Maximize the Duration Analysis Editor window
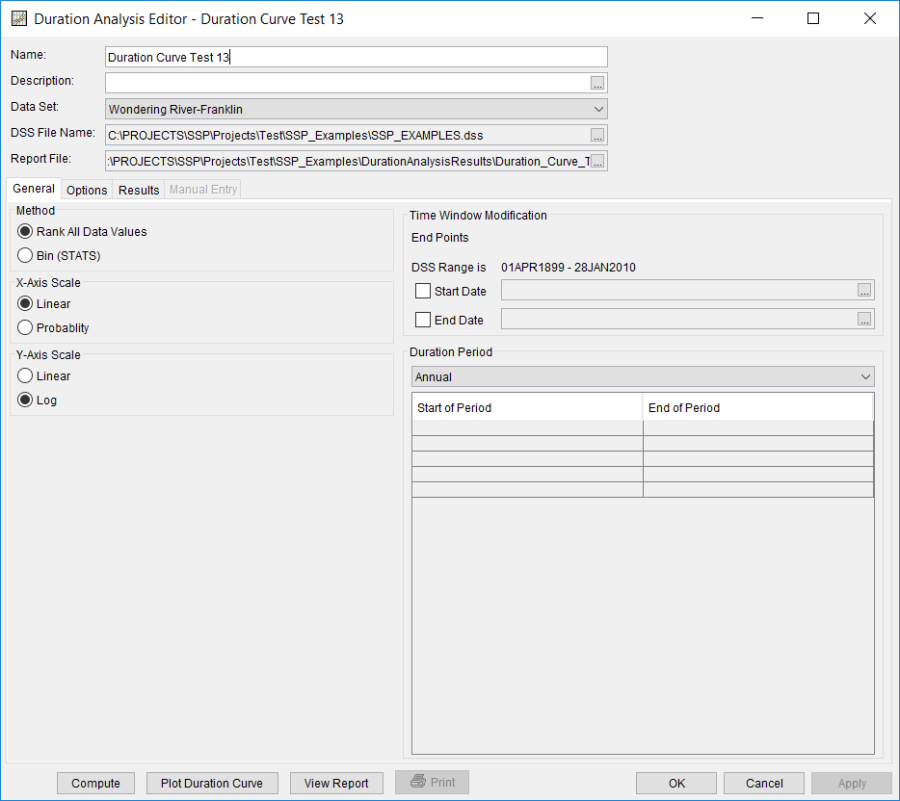The image size is (900, 801). (813, 18)
